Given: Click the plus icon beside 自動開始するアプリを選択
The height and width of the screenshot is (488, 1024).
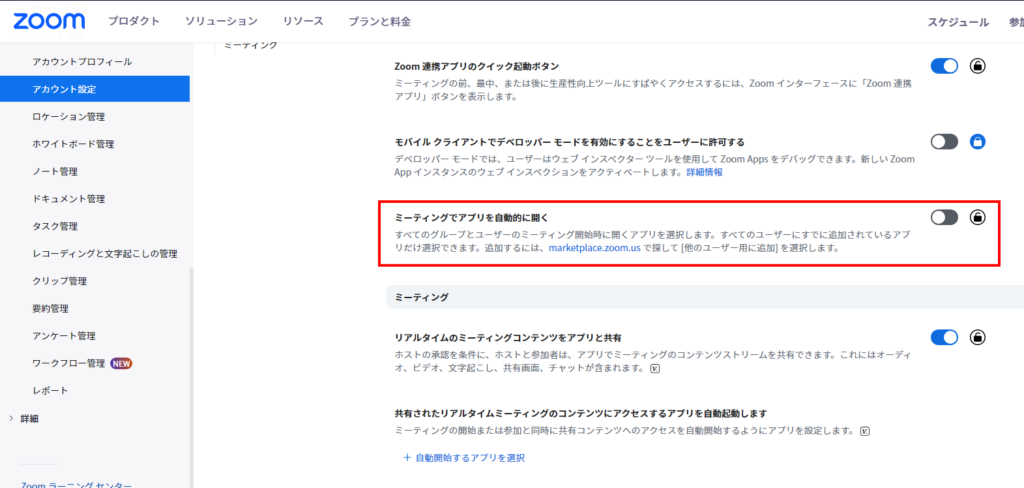Looking at the screenshot, I should (x=407, y=458).
